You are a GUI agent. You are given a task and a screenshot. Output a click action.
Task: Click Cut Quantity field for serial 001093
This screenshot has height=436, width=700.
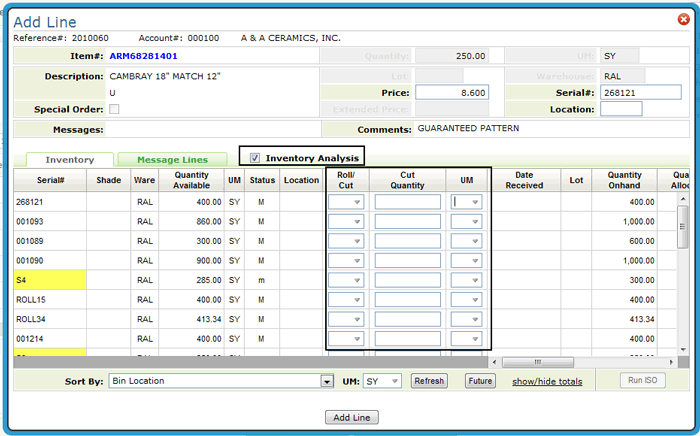(408, 221)
